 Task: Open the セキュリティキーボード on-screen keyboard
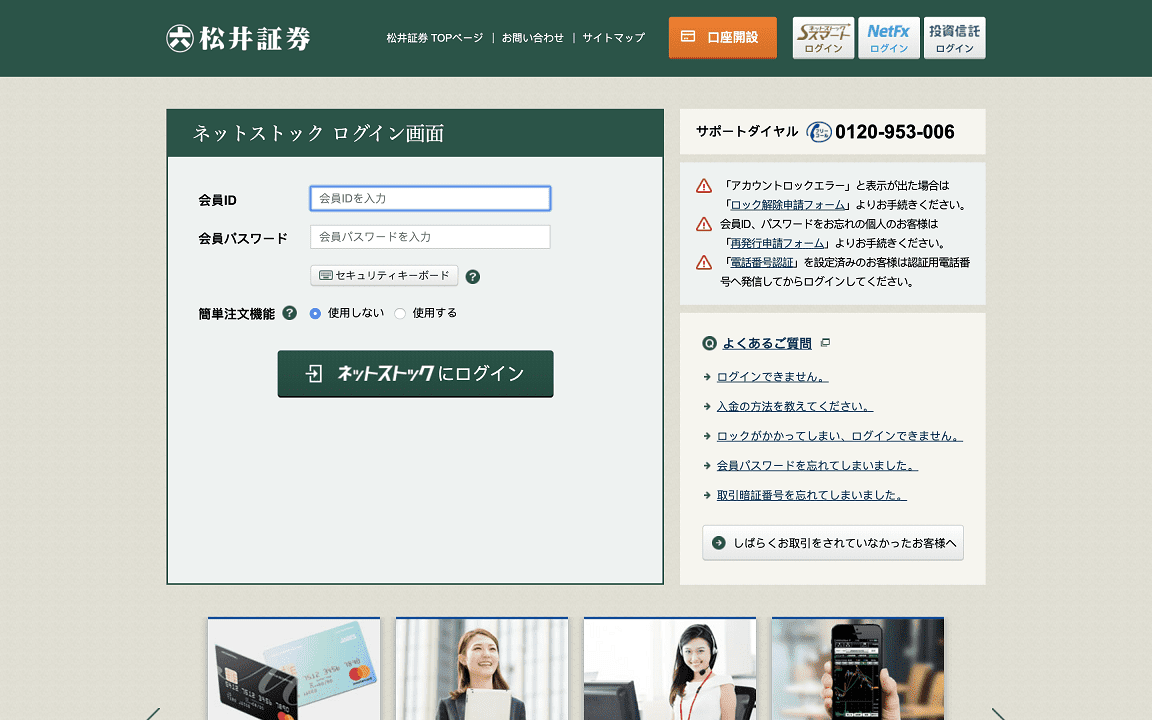[384, 275]
